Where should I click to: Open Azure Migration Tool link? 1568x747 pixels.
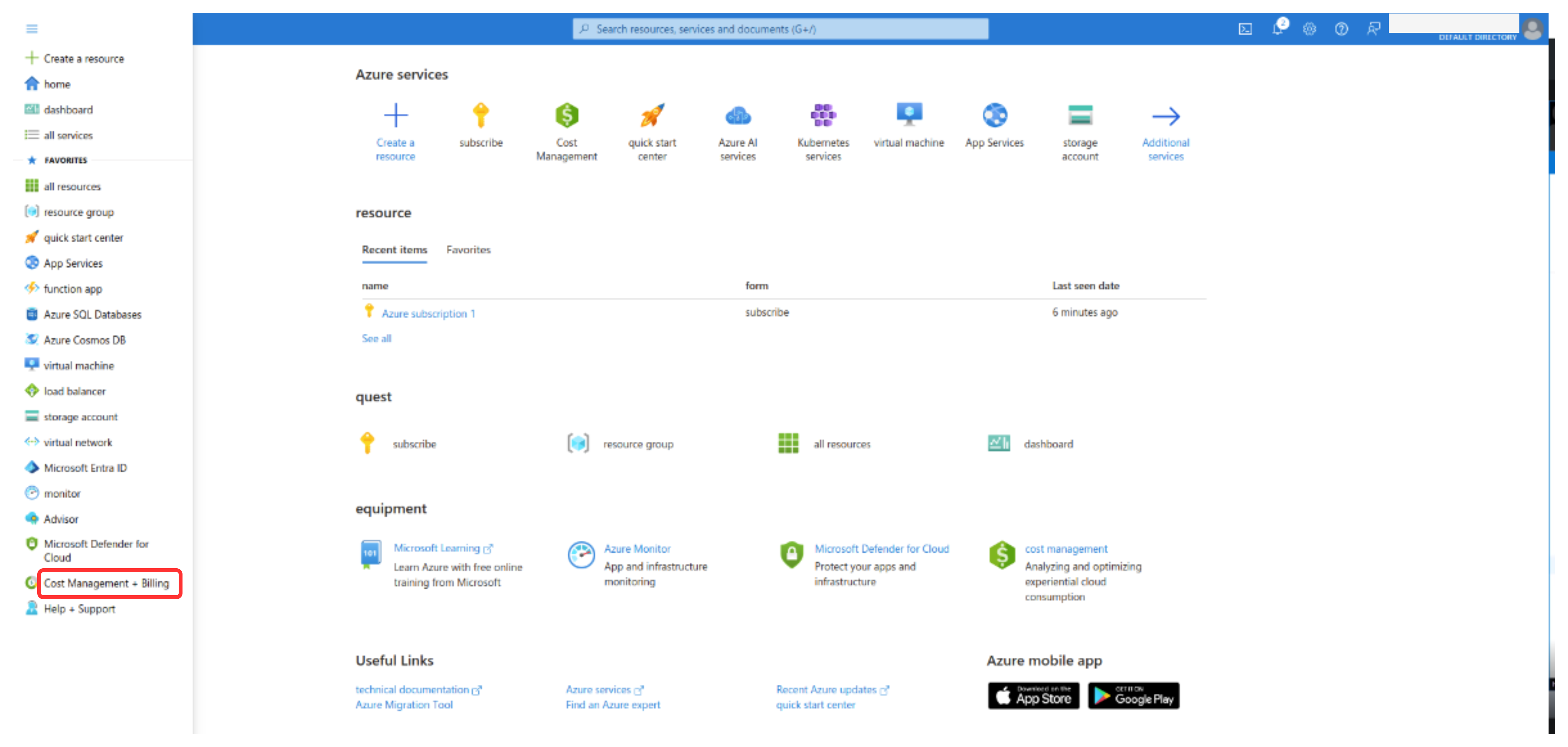(x=404, y=704)
